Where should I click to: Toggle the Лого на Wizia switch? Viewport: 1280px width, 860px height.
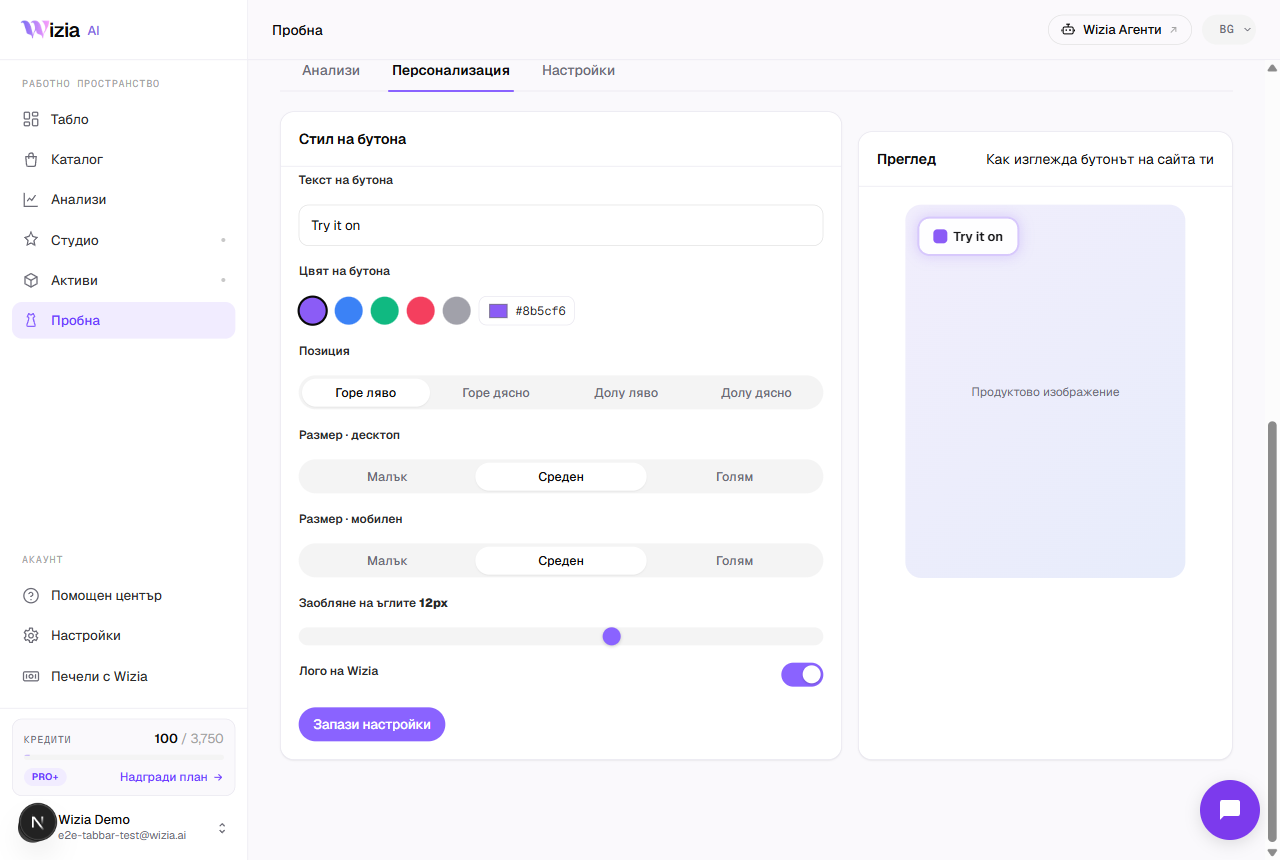[x=802, y=675]
